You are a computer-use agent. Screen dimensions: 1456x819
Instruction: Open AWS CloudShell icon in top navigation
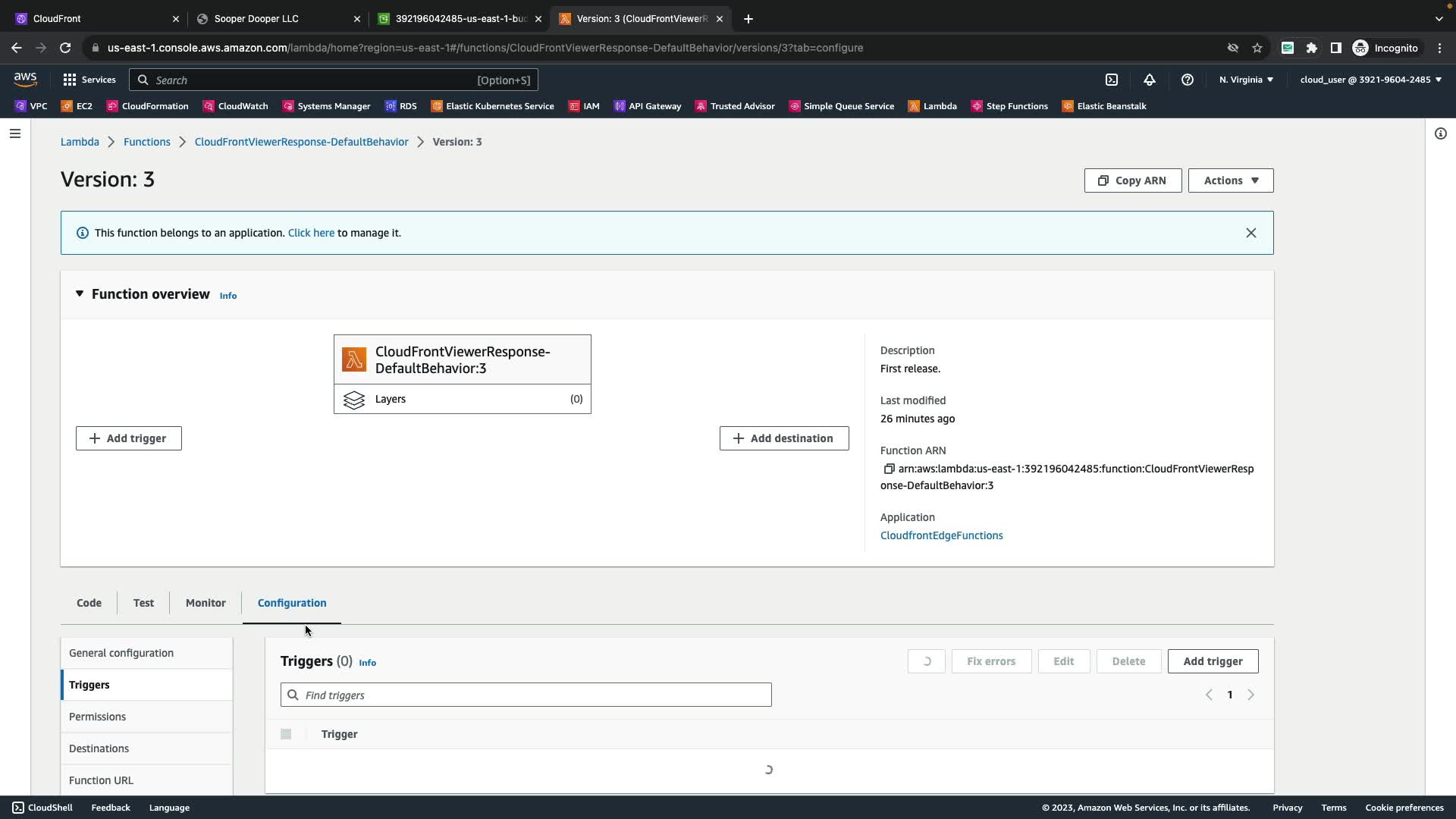1112,80
